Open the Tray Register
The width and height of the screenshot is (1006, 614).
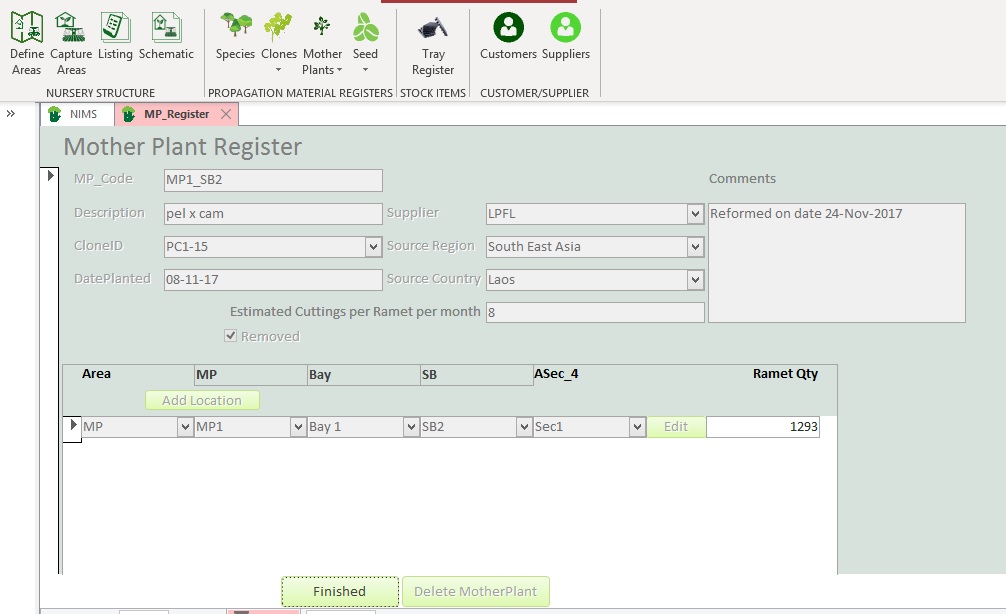tap(433, 43)
